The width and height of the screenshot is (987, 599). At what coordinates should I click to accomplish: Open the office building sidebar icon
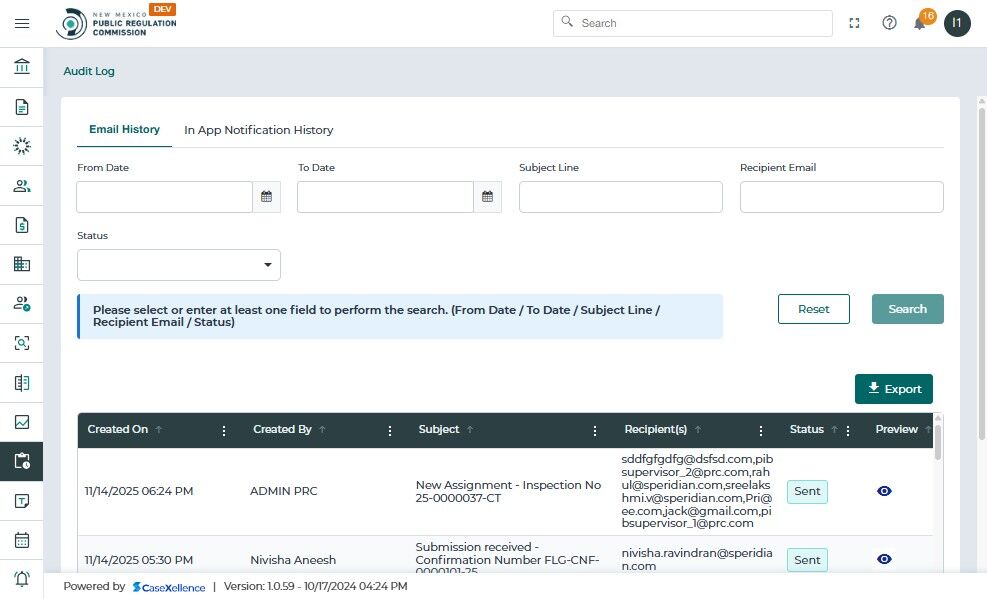(x=22, y=264)
